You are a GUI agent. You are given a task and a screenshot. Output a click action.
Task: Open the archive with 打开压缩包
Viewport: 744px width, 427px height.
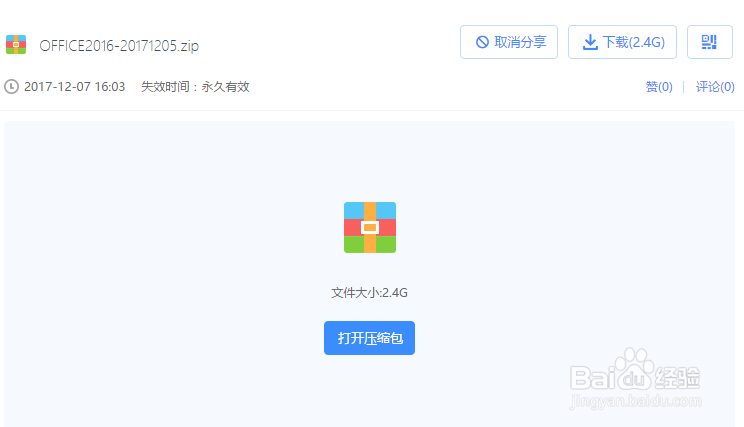[369, 338]
